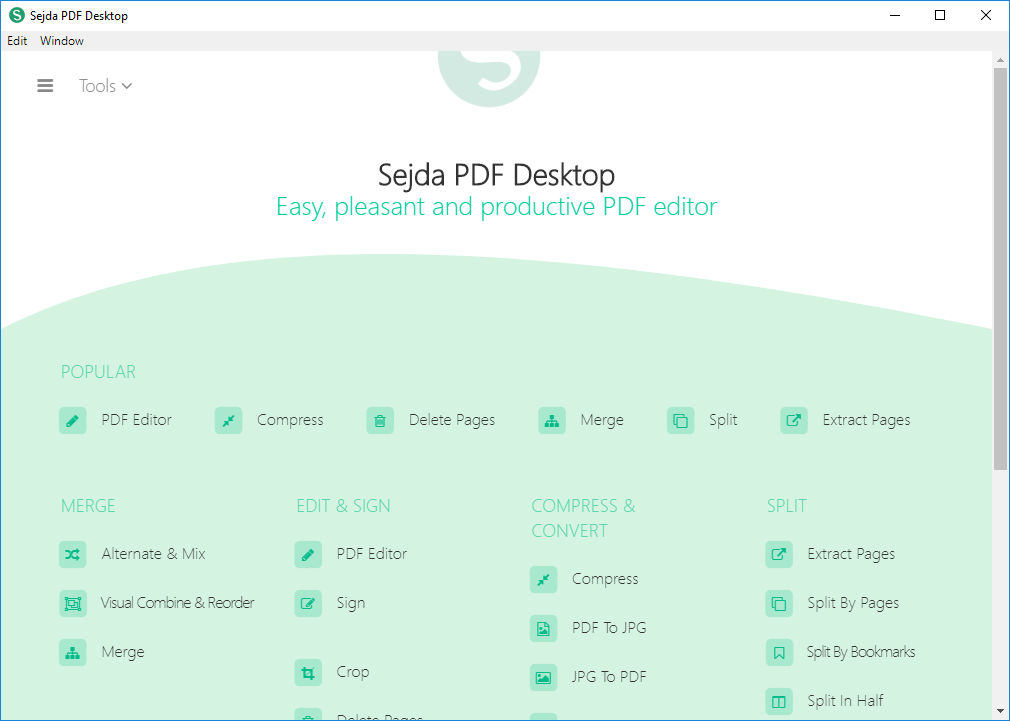Click the Merge icon under Merge section

click(73, 653)
